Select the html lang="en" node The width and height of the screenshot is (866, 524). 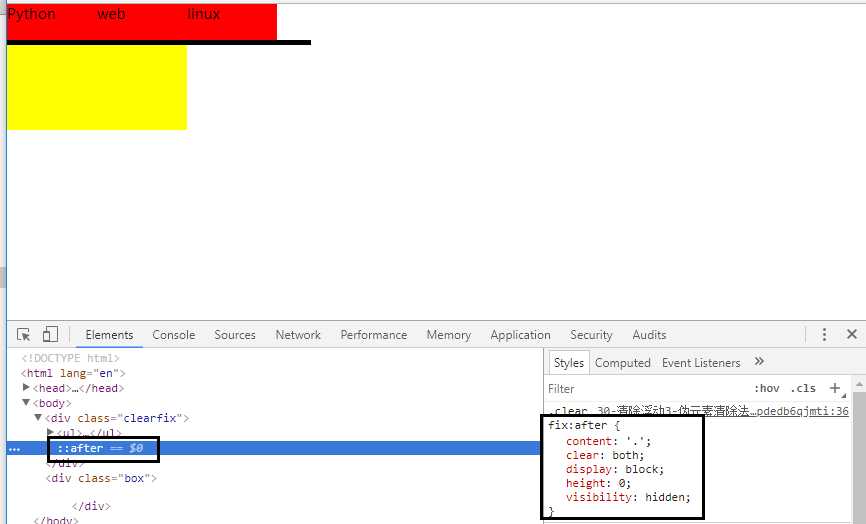click(73, 373)
